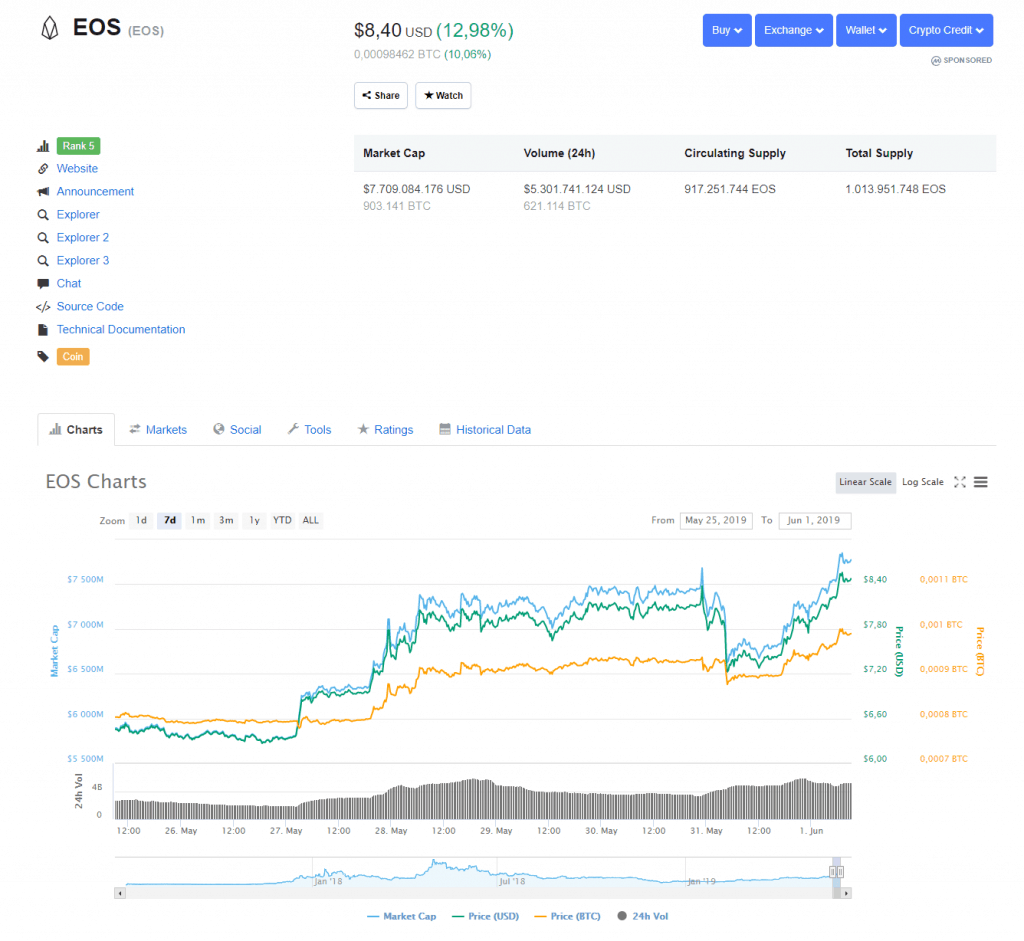Screen dimensions: 1024x941
Task: Open the Charts tab
Action: tap(76, 430)
